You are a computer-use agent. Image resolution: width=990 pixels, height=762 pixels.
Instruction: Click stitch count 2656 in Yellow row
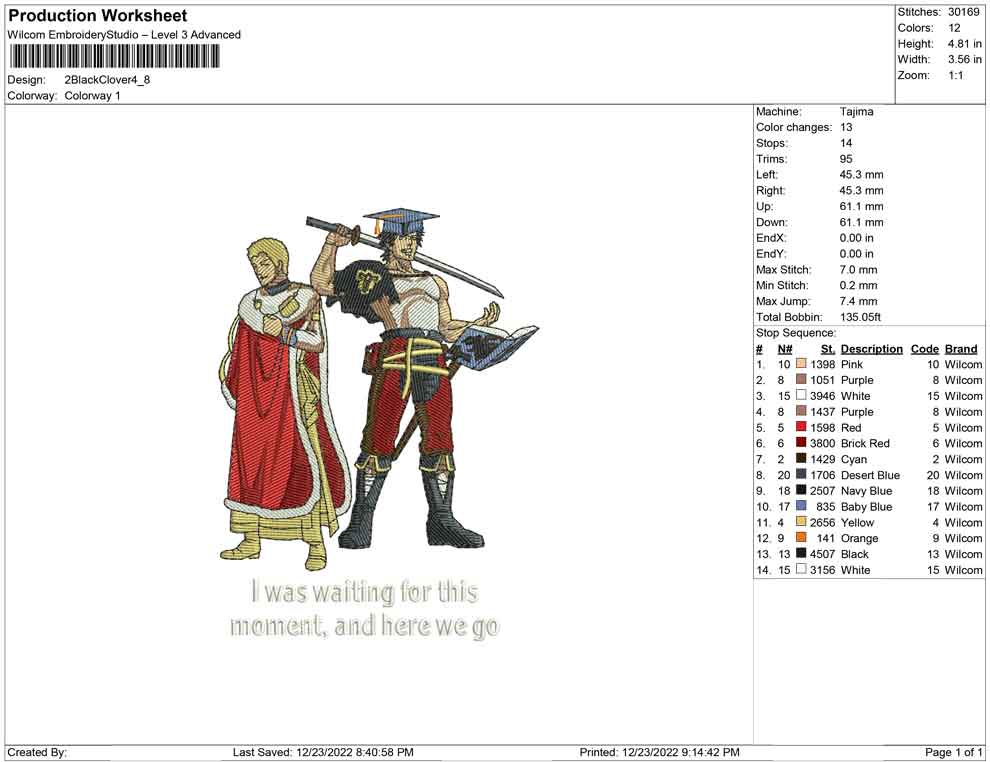823,522
